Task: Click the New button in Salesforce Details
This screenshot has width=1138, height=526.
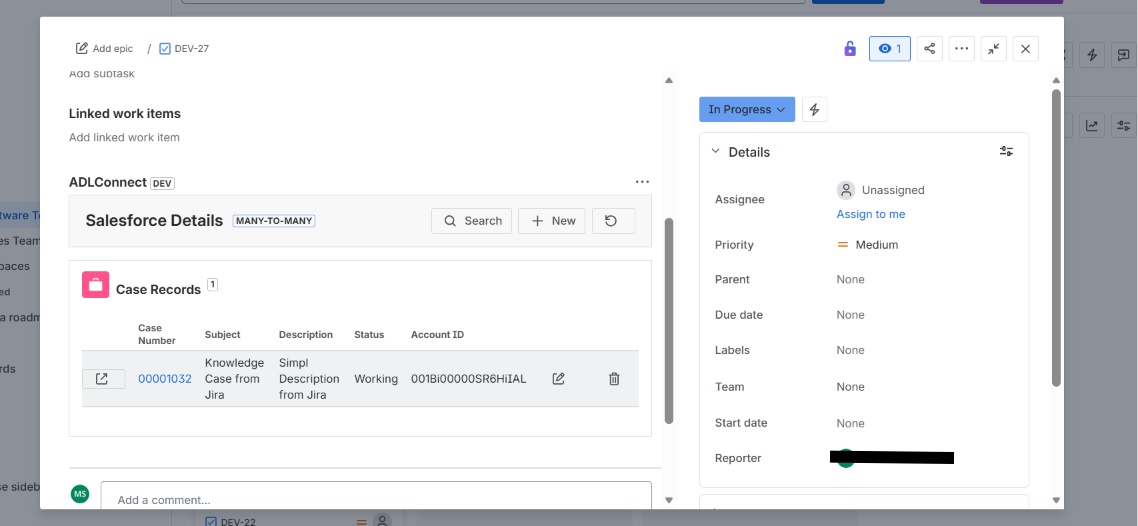Action: 552,221
